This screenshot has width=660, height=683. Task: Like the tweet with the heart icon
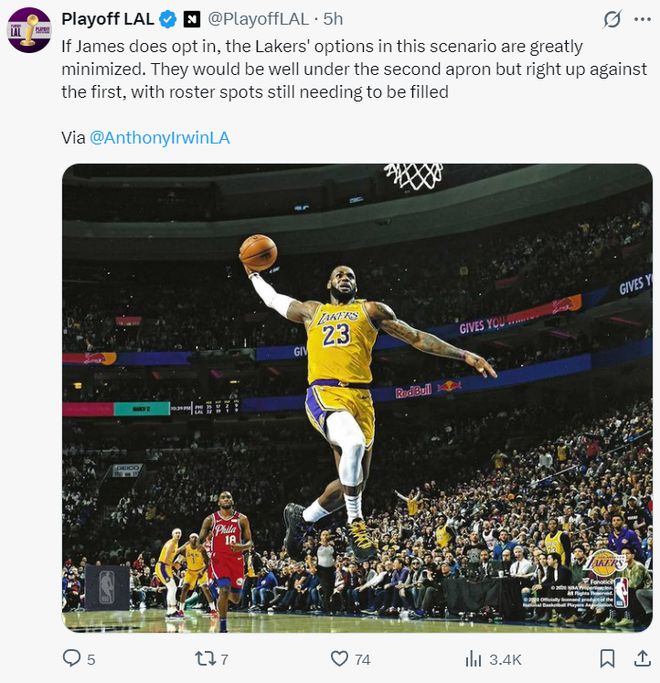pyautogui.click(x=339, y=659)
